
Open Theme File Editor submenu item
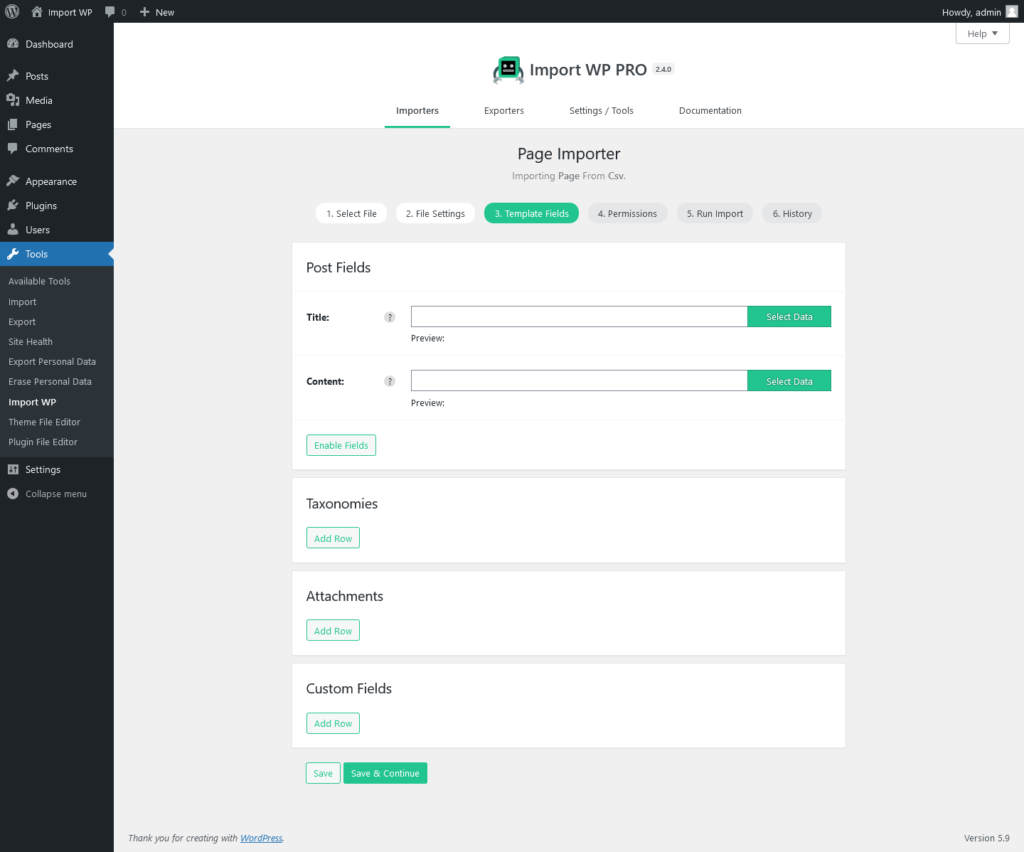click(44, 422)
